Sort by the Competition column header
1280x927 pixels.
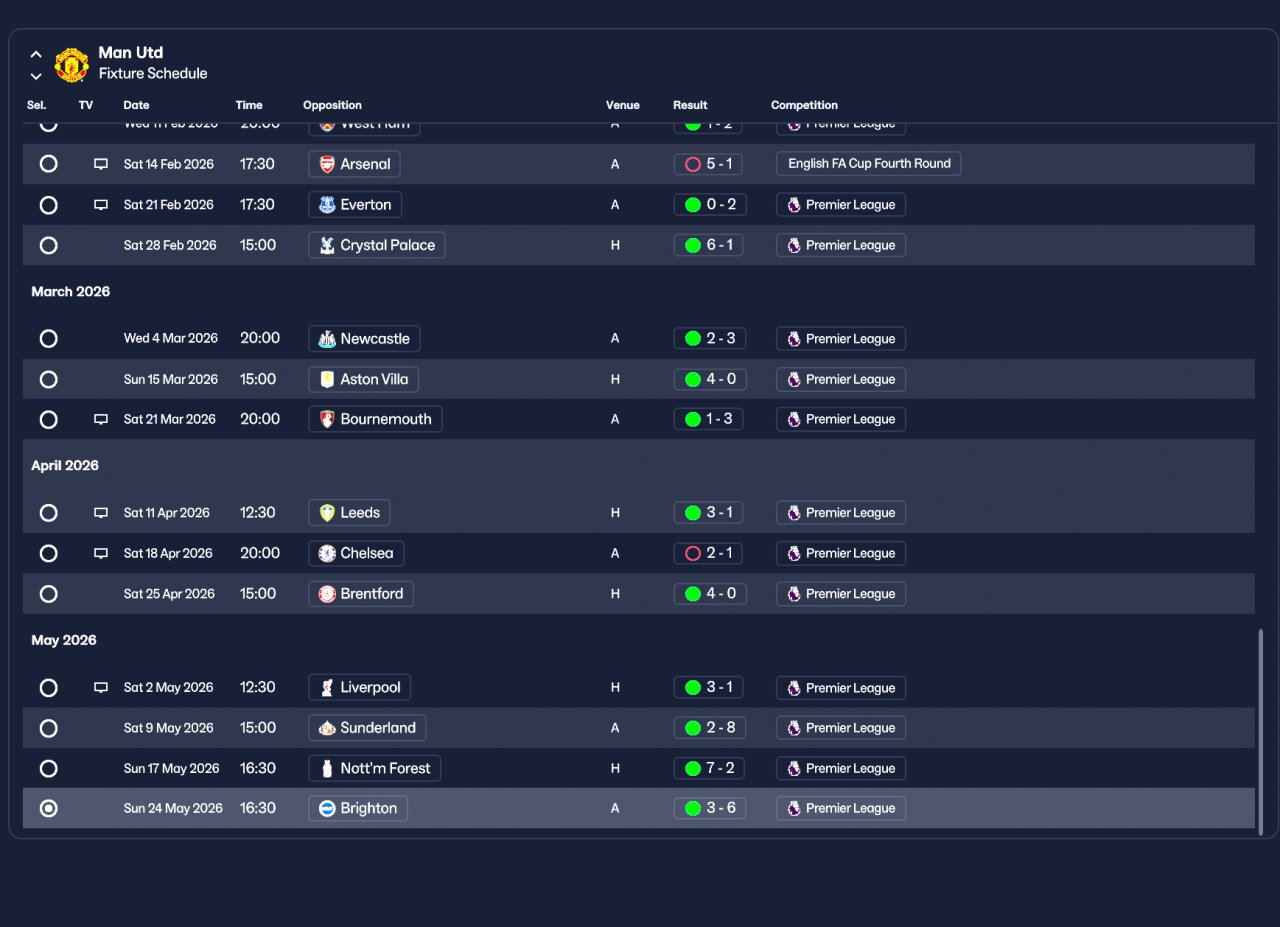(x=804, y=105)
